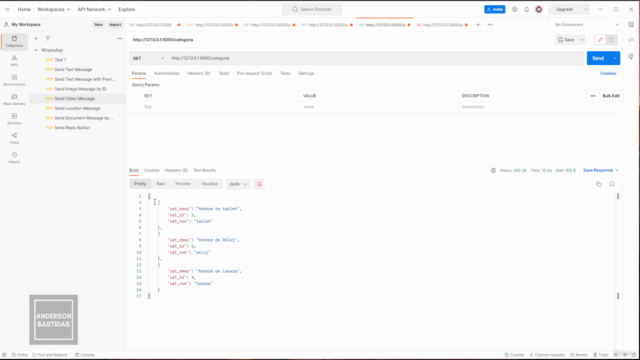Viewport: 640px width, 360px height.
Task: Open the Flows sidebar panel
Action: pos(14,138)
